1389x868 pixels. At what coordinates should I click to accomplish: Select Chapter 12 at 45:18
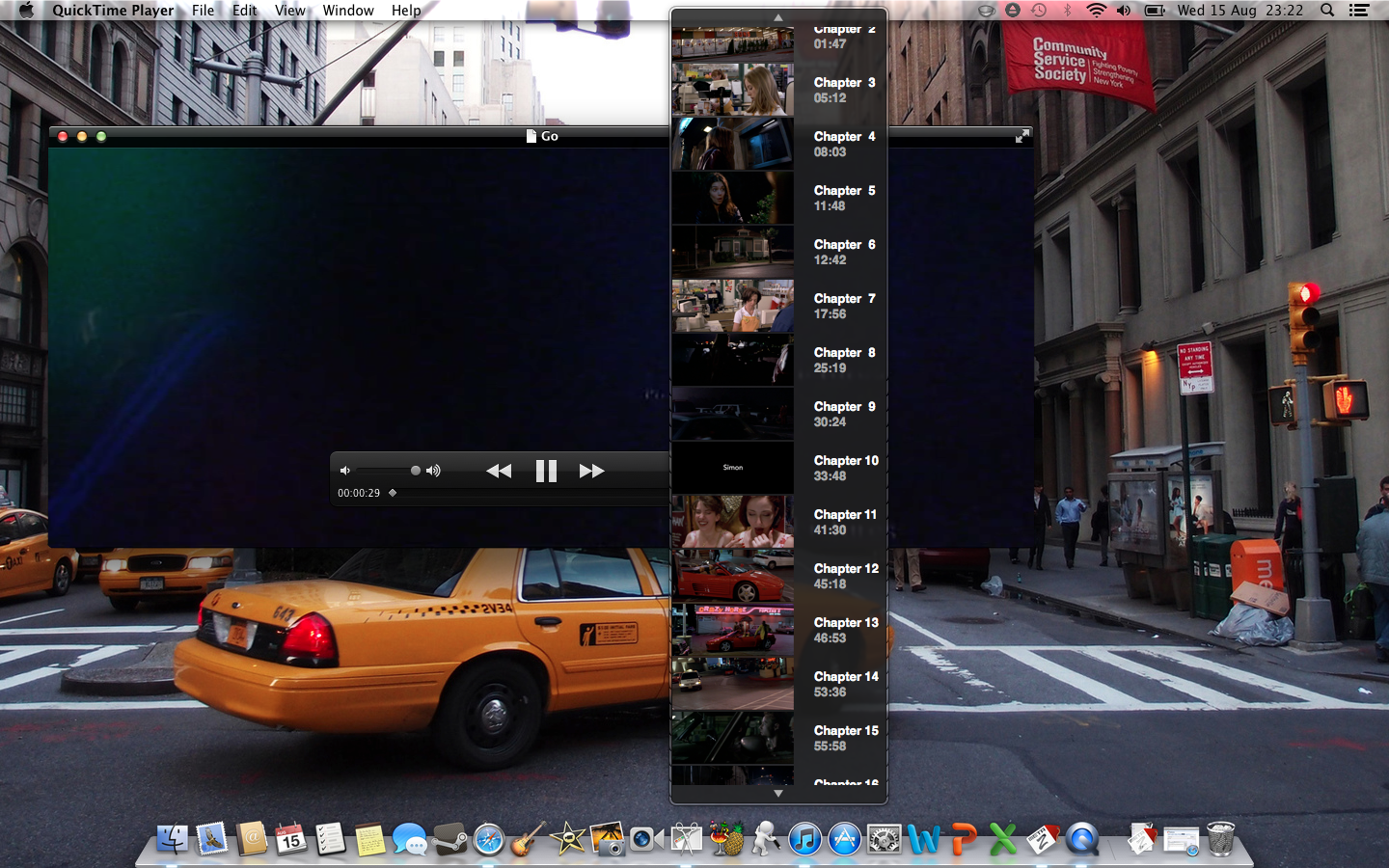[778, 576]
